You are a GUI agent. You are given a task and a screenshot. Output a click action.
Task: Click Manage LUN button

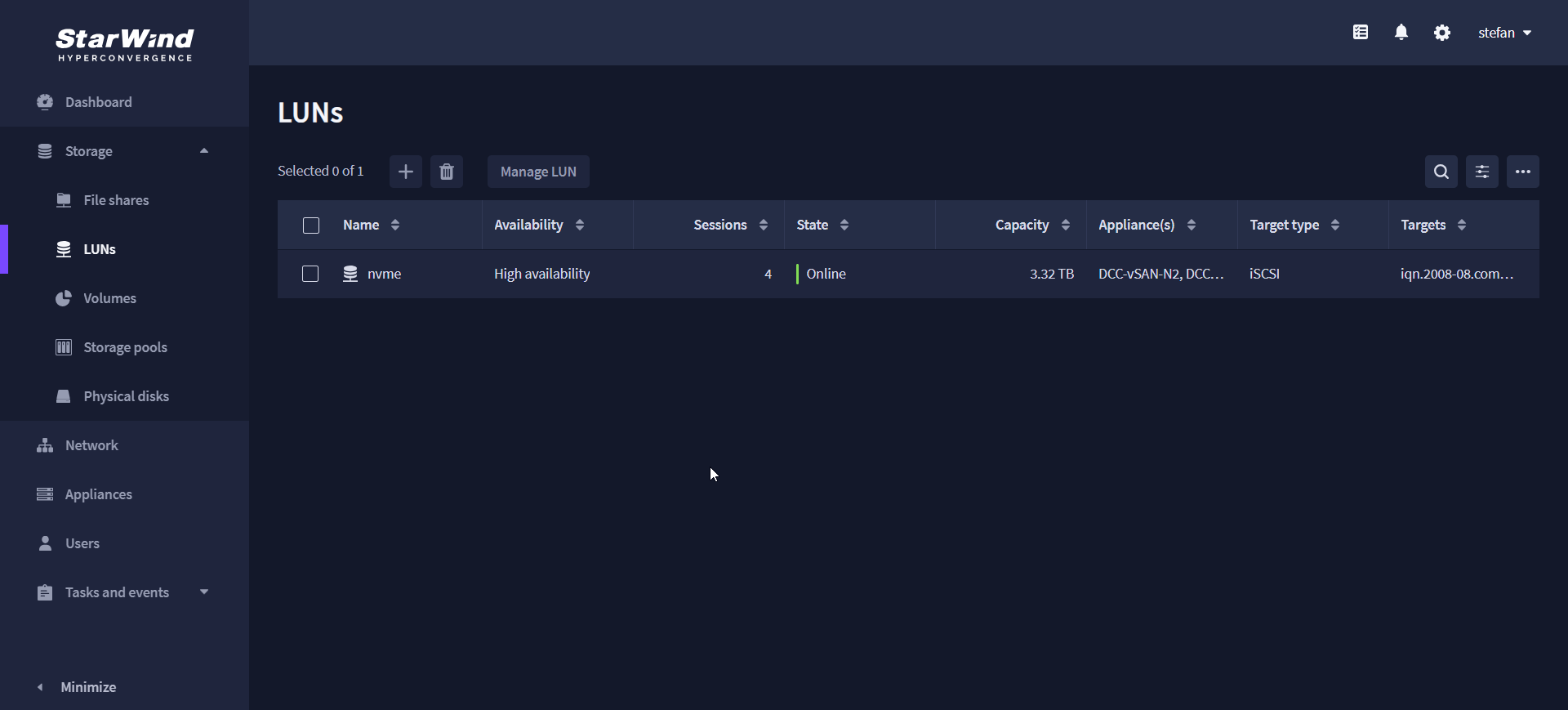coord(538,172)
